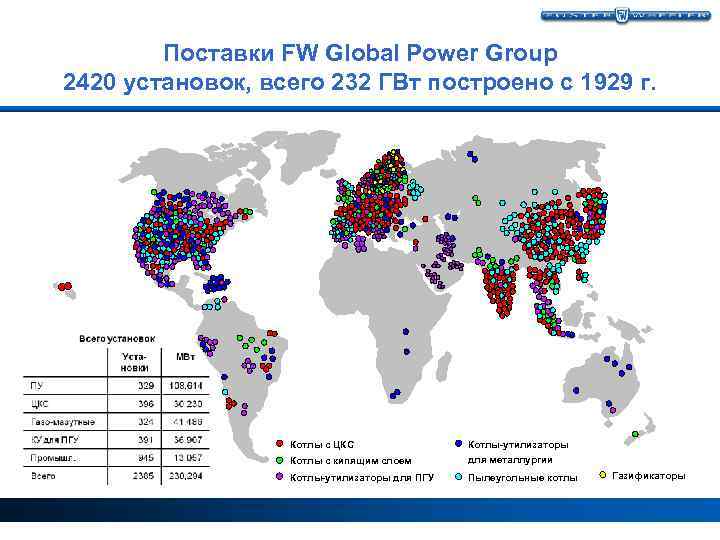
Task: Click the 'КУ для ПГУ' row label
Action: [x=55, y=440]
